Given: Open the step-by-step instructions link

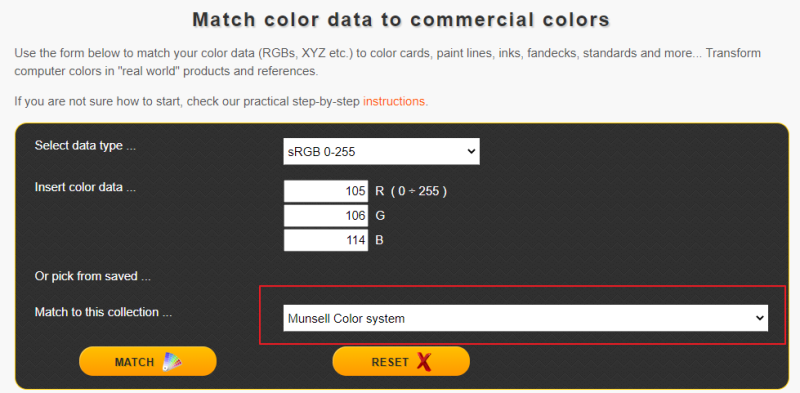Looking at the screenshot, I should 393,101.
